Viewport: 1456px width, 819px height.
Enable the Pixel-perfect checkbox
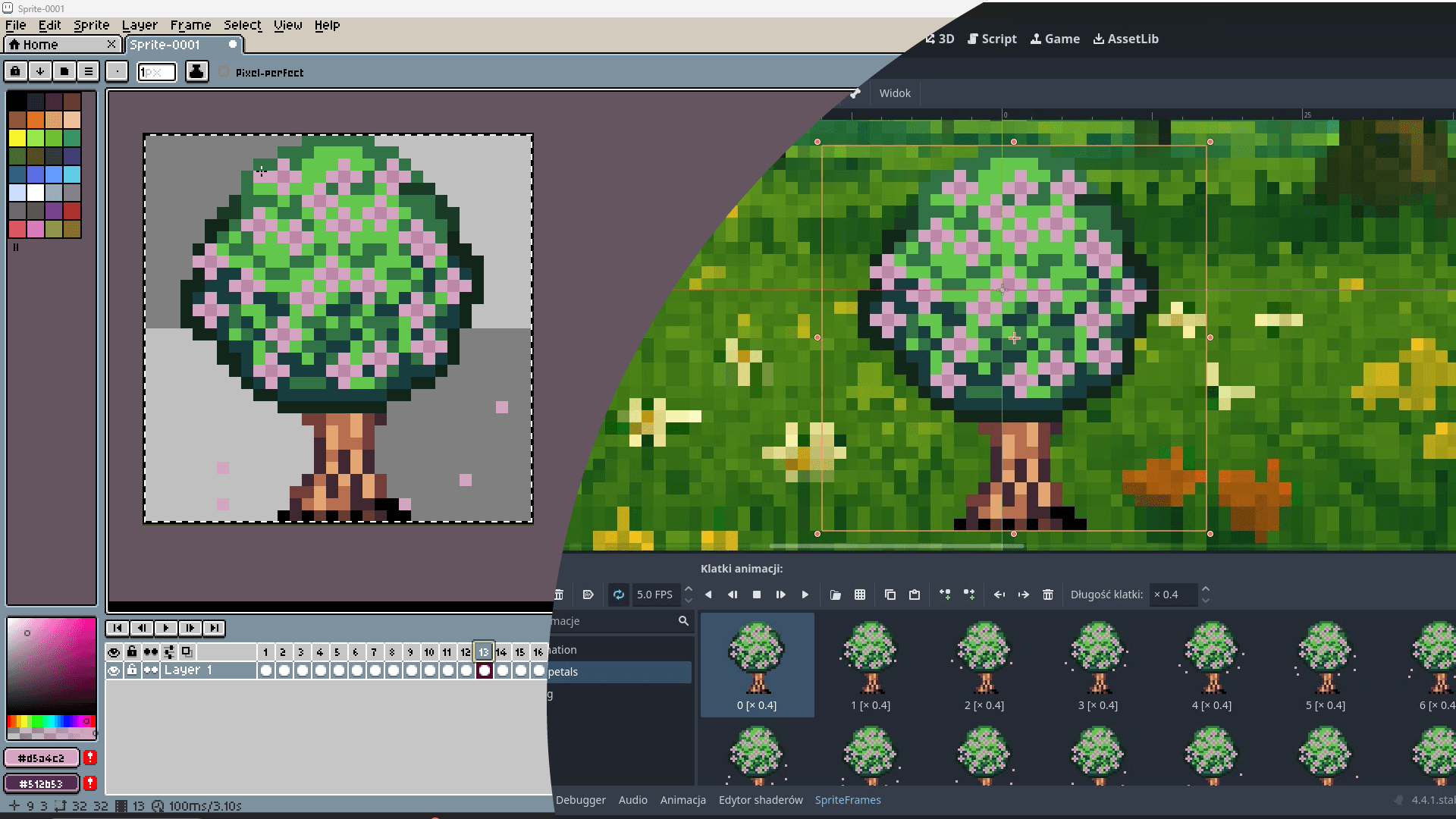coord(224,72)
